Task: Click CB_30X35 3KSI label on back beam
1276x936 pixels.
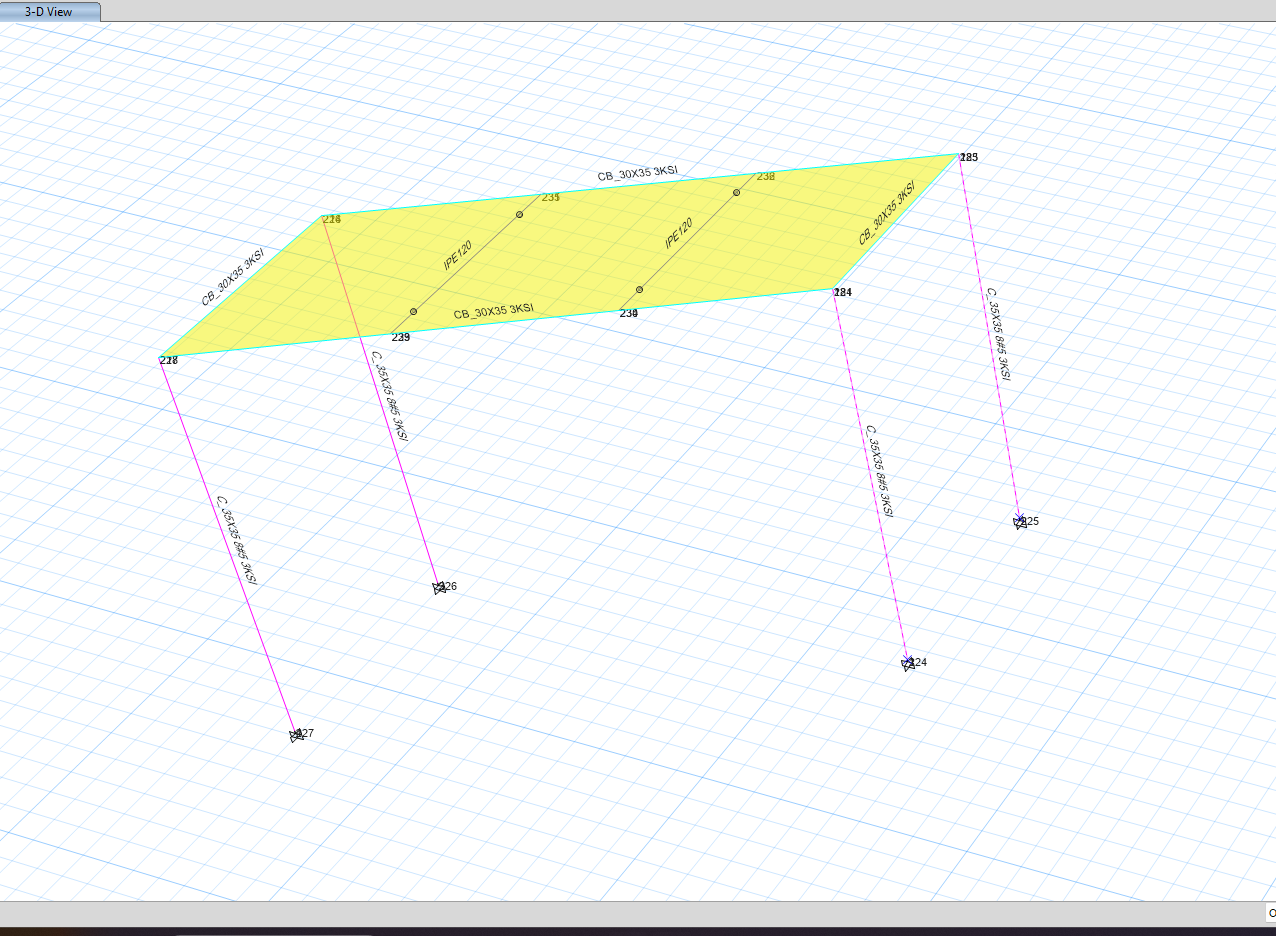Action: click(637, 173)
